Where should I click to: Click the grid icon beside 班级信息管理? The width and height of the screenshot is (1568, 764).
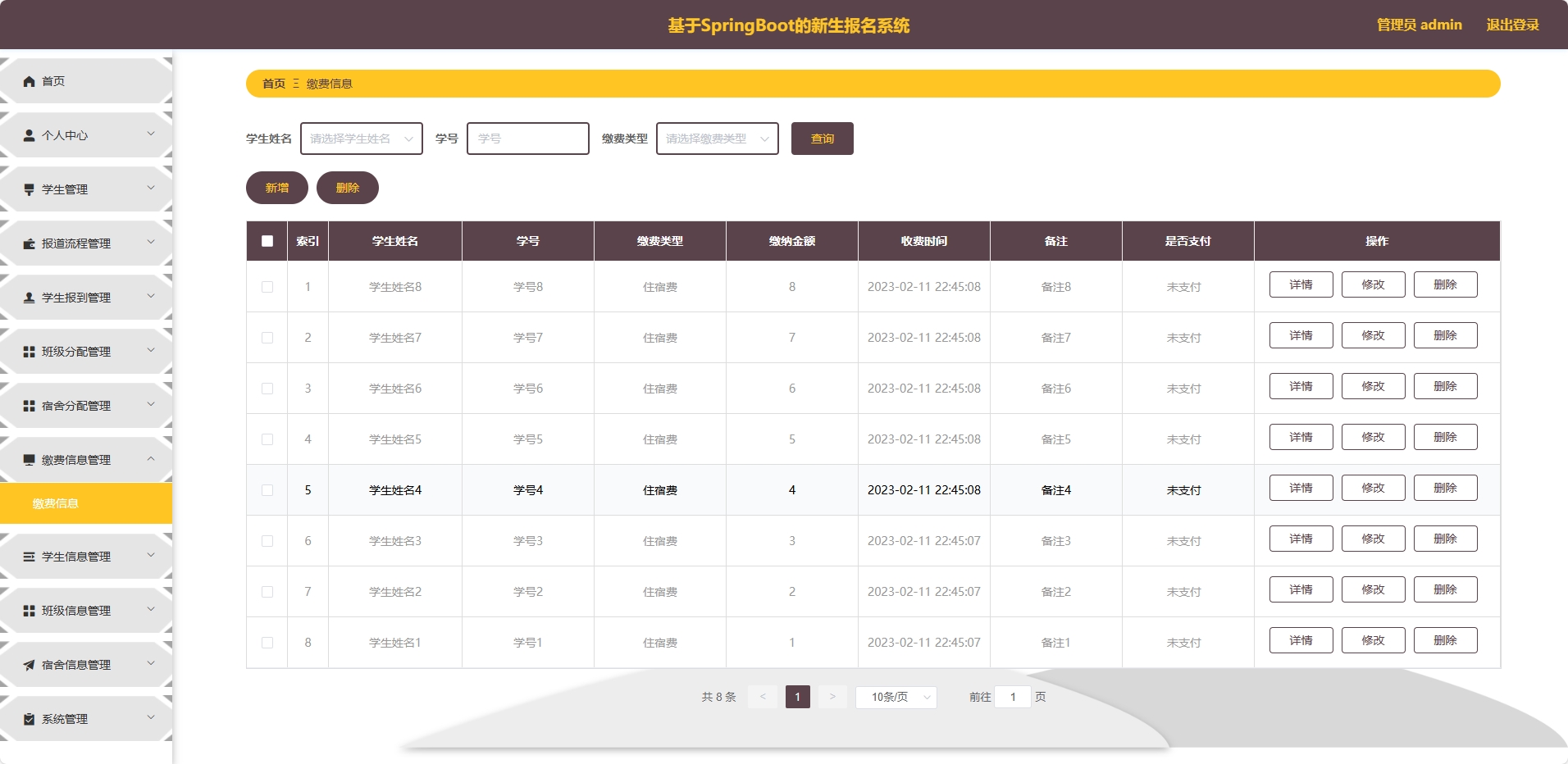coord(30,611)
